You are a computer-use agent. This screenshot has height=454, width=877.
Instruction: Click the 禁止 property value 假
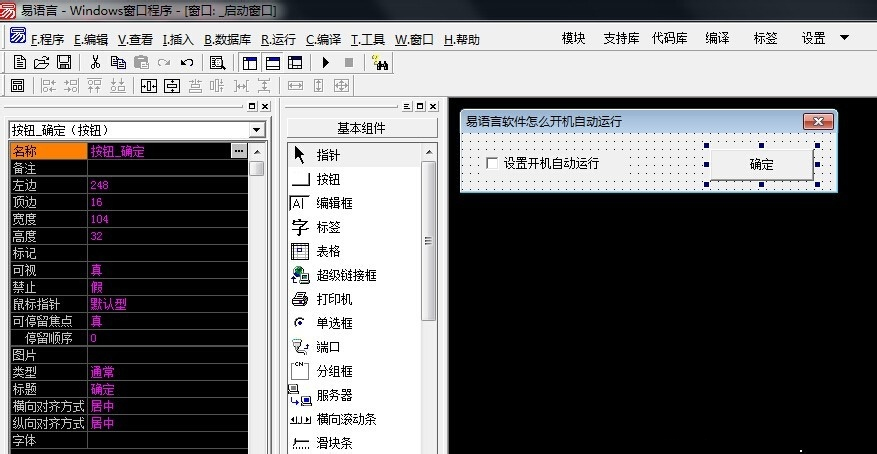point(96,287)
